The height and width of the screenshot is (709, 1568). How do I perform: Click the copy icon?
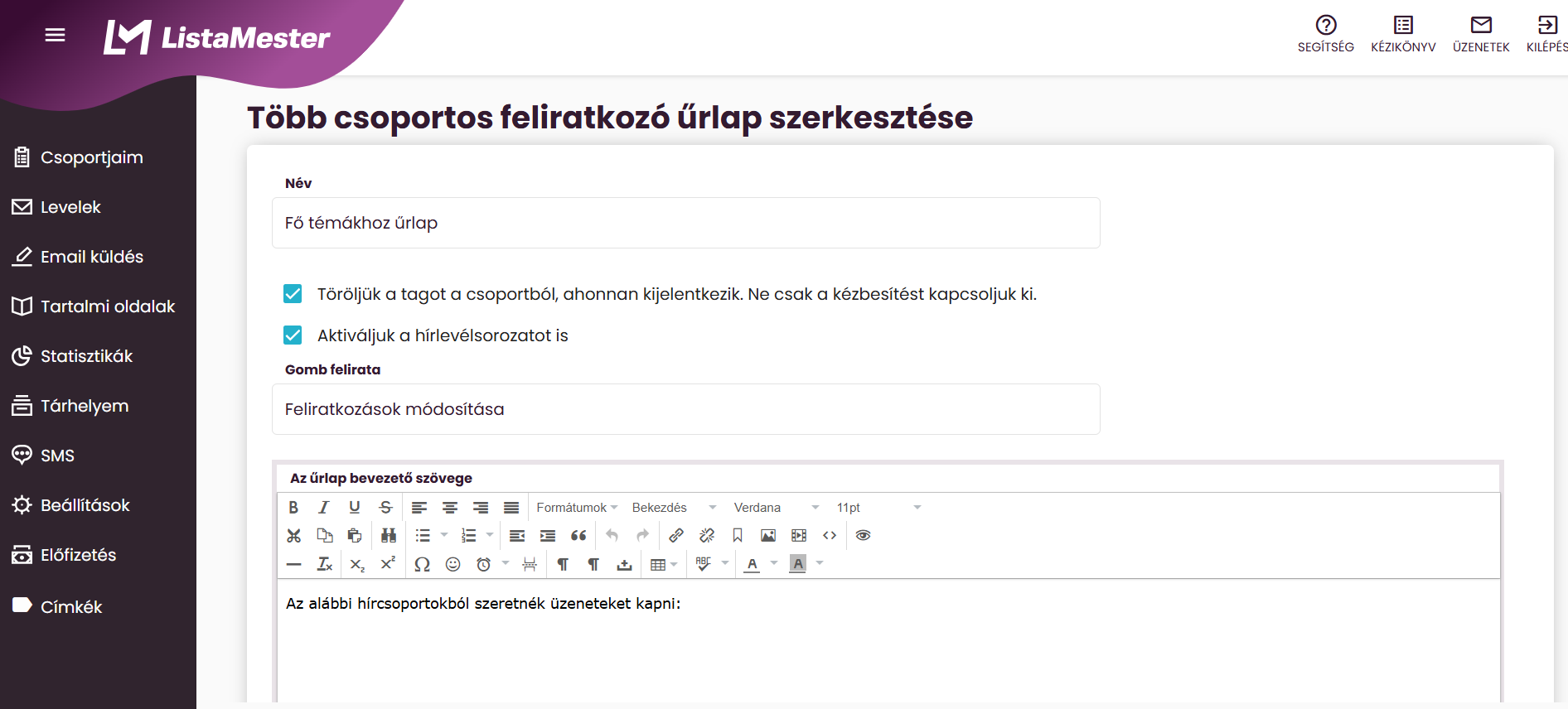tap(324, 536)
